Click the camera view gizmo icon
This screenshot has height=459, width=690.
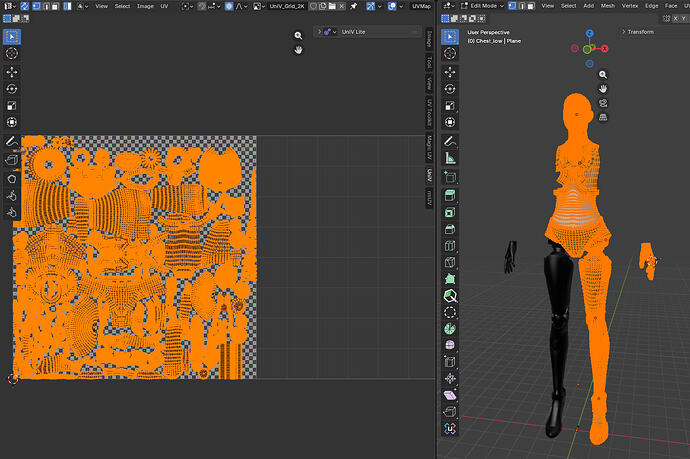click(x=603, y=103)
